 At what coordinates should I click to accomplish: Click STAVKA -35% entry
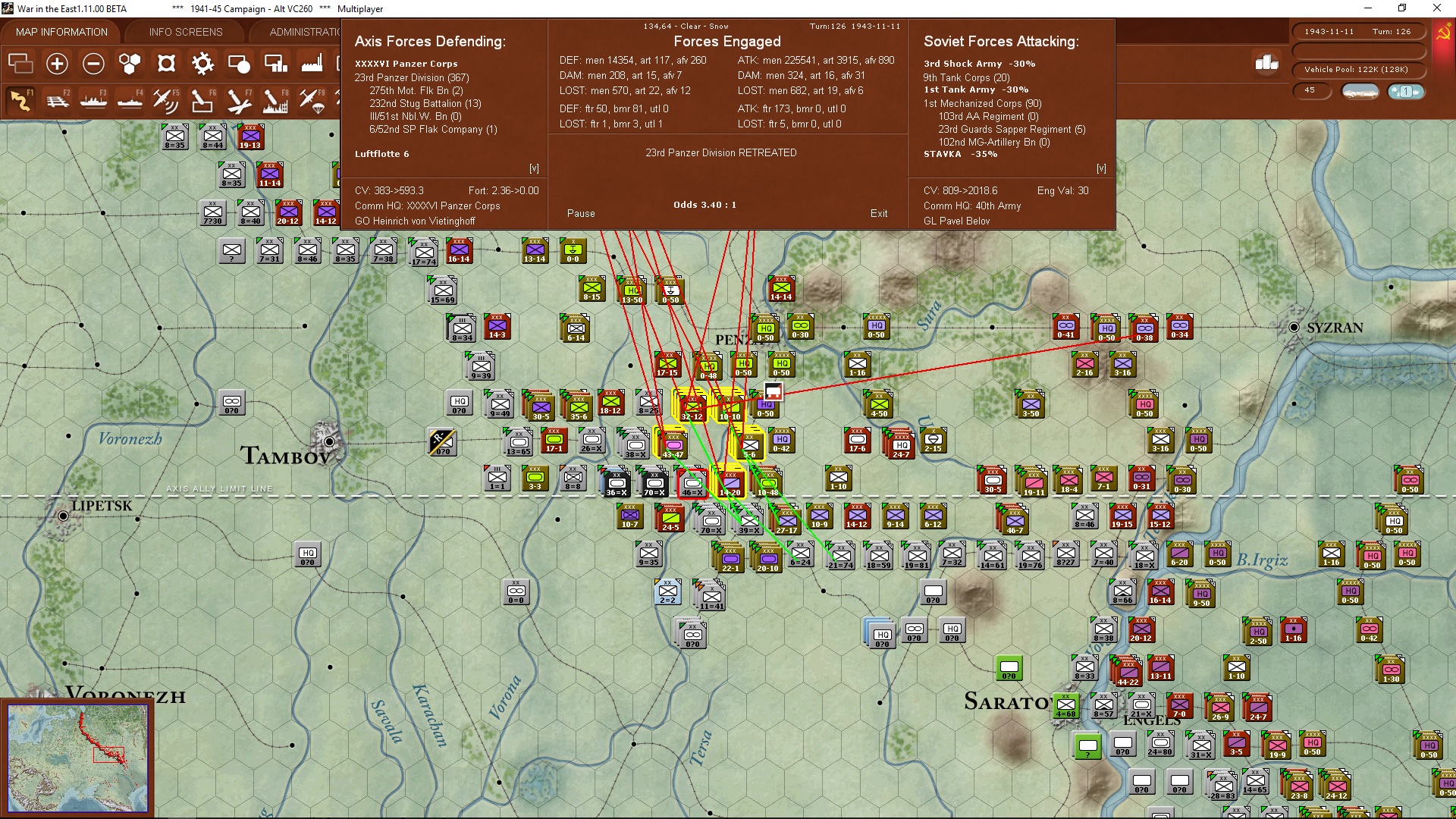pyautogui.click(x=960, y=154)
